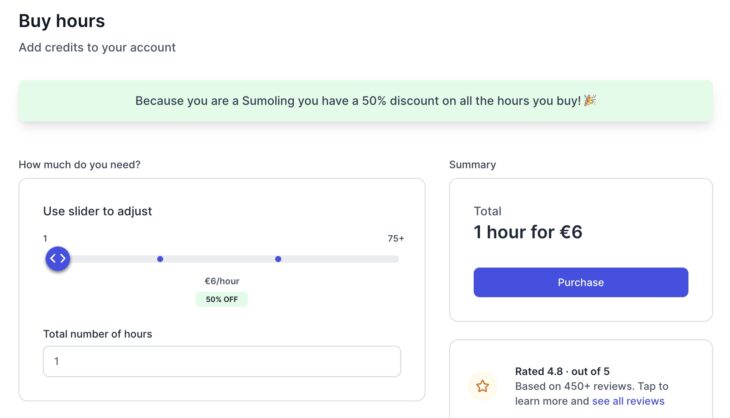730x418 pixels.
Task: Focus the Total number of hours field
Action: coord(222,361)
